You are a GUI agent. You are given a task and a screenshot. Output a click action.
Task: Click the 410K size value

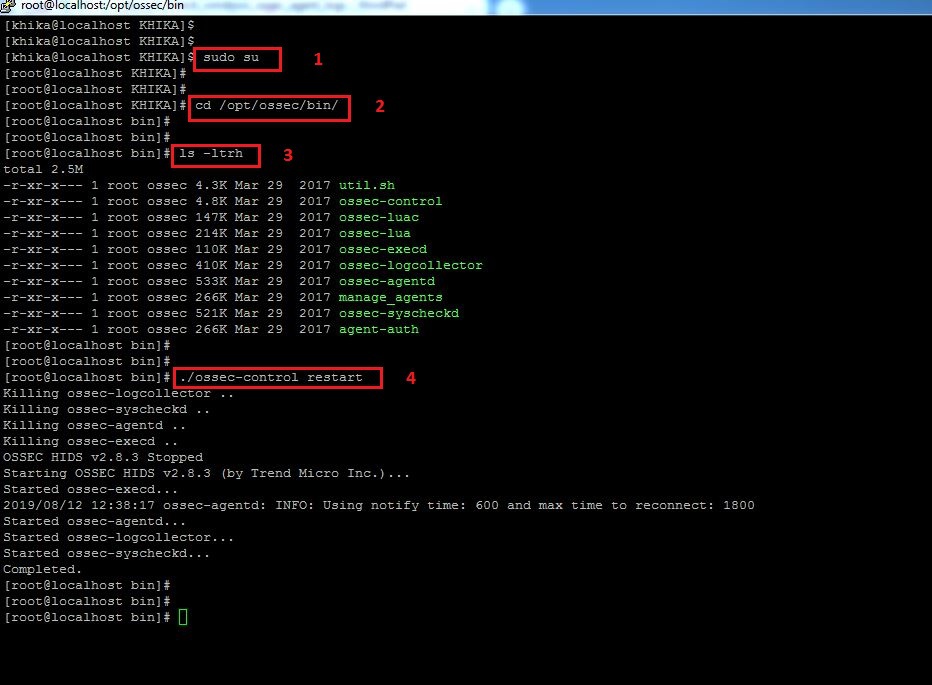click(211, 265)
